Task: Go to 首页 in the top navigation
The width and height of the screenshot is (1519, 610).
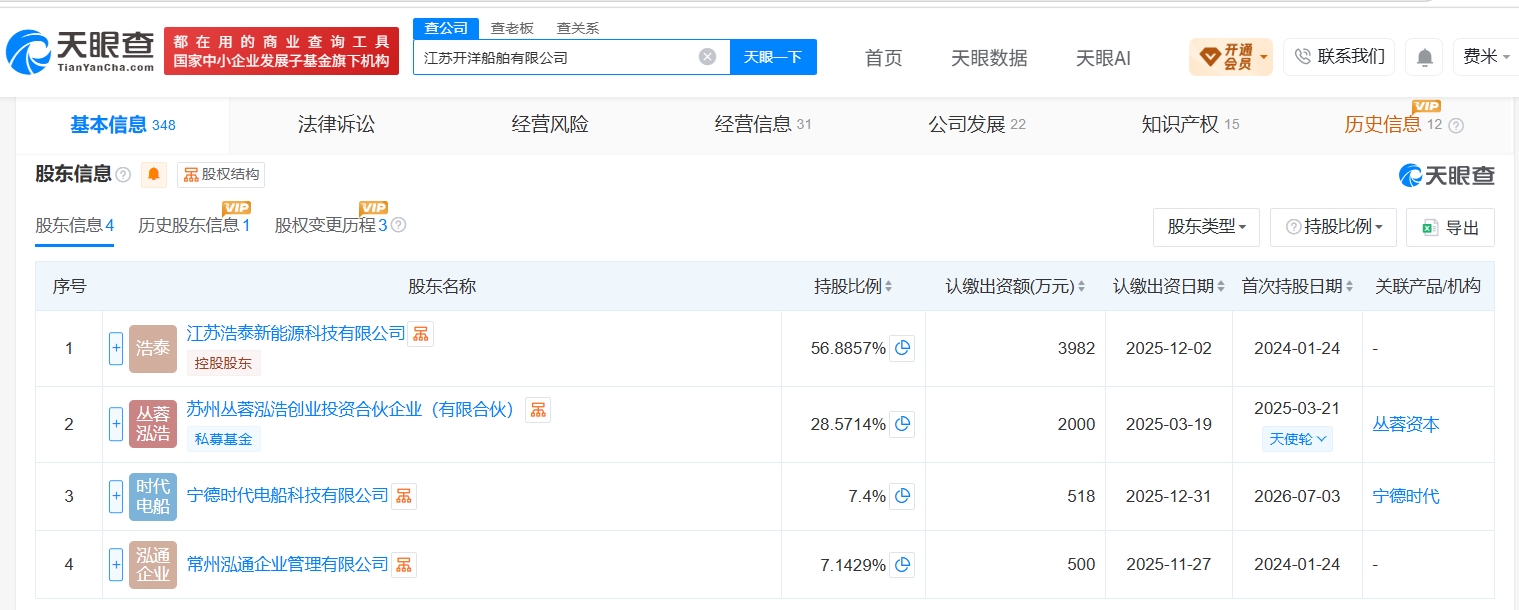Action: (x=883, y=58)
